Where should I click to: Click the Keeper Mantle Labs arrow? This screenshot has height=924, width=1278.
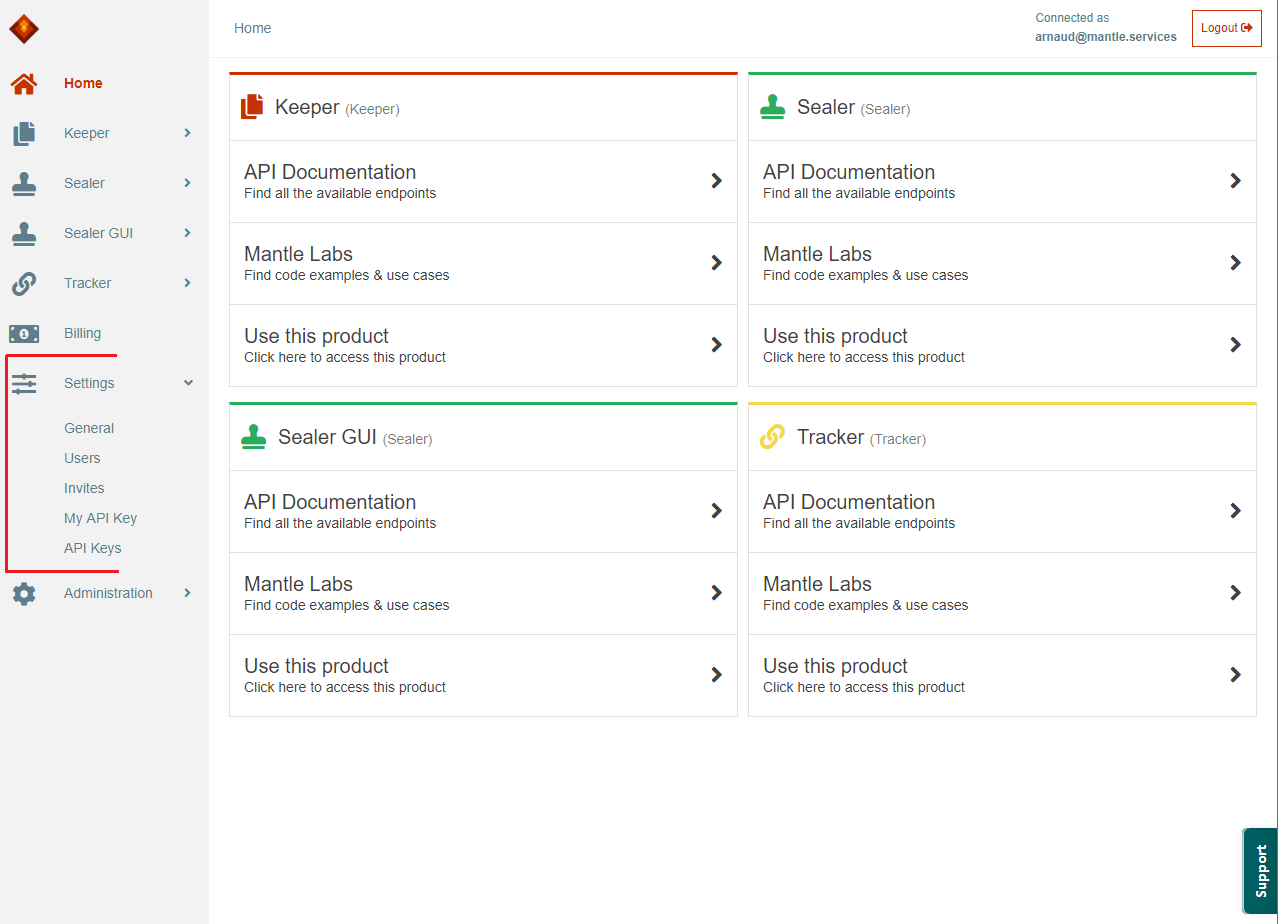[x=716, y=263]
